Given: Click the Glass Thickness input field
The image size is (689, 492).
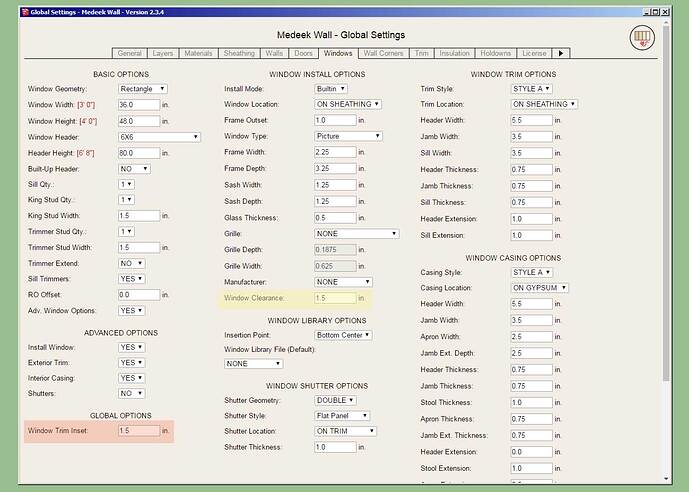Looking at the screenshot, I should click(335, 218).
